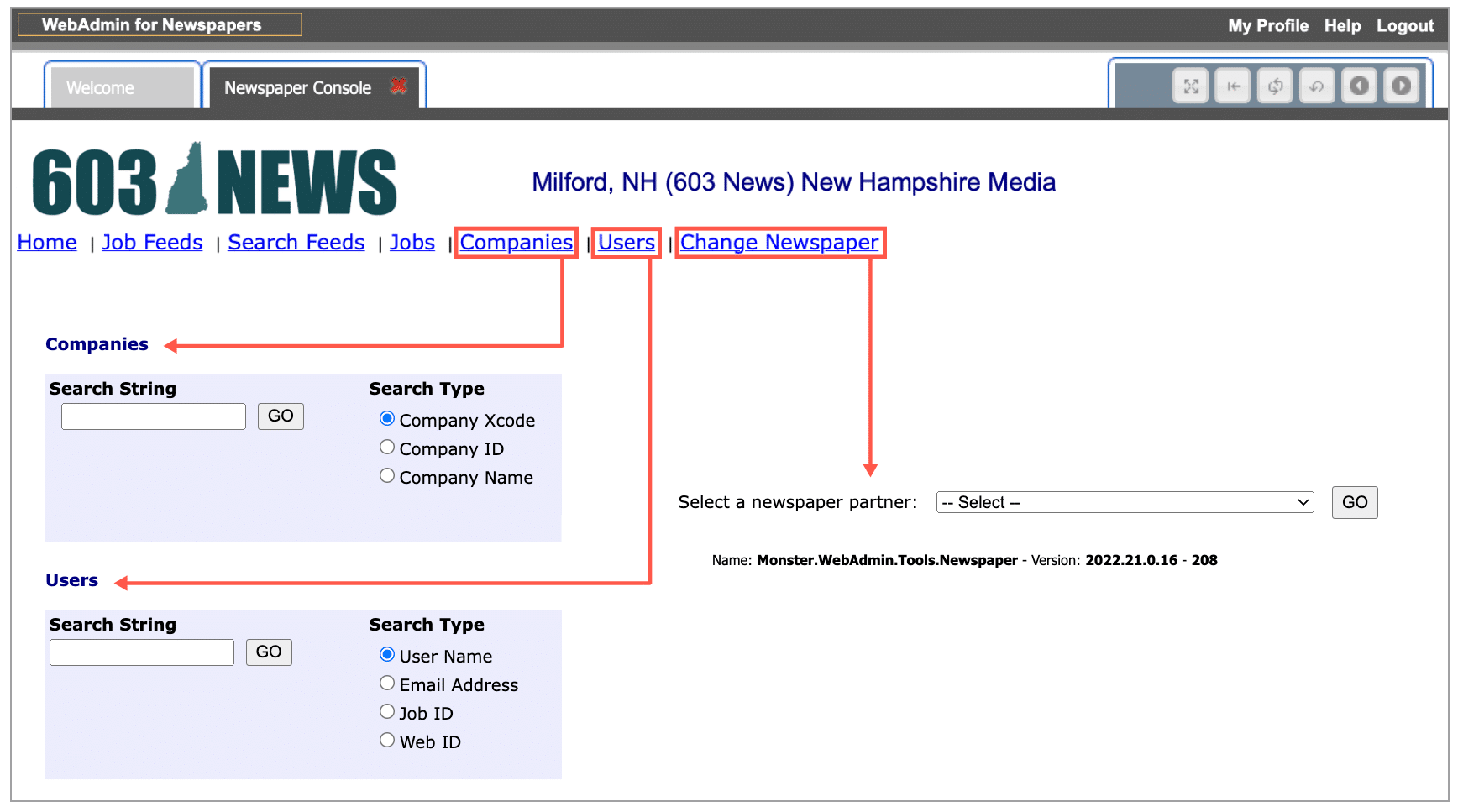The height and width of the screenshot is (812, 1458).
Task: Click the 603 News logo
Action: pyautogui.click(x=214, y=181)
